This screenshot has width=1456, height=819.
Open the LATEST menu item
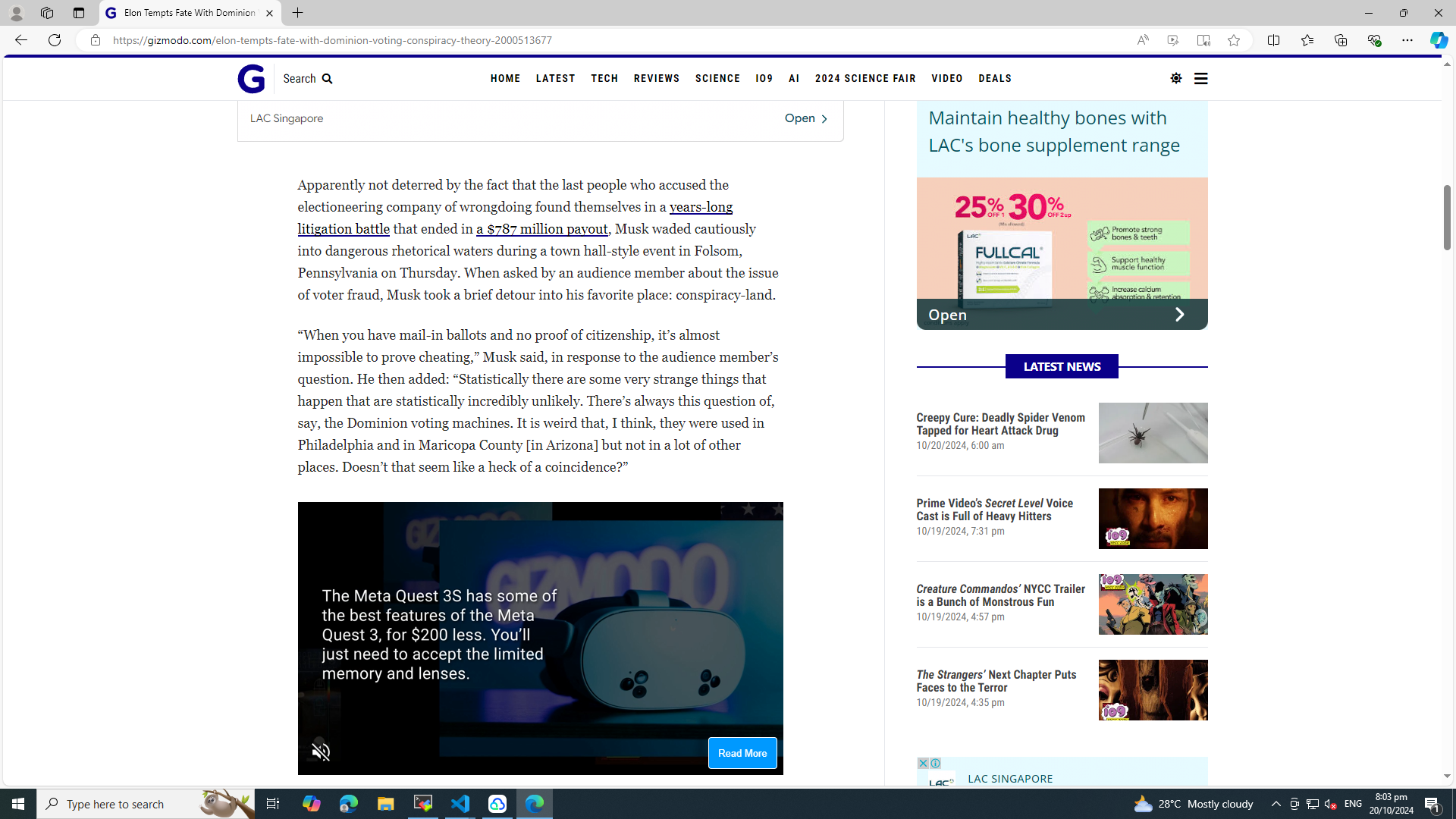(555, 79)
